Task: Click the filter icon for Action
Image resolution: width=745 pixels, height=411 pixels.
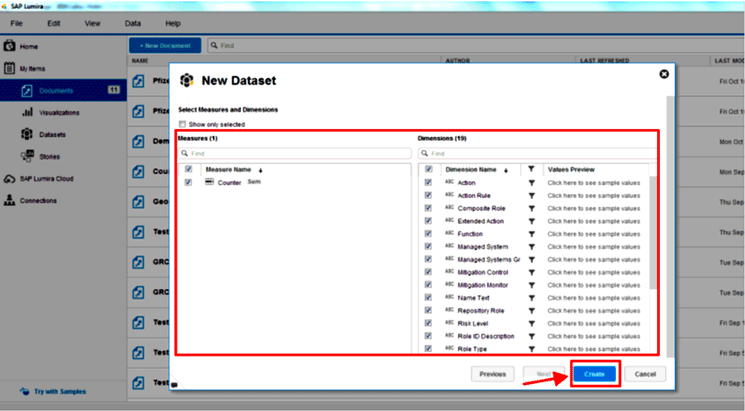Action: pyautogui.click(x=532, y=183)
